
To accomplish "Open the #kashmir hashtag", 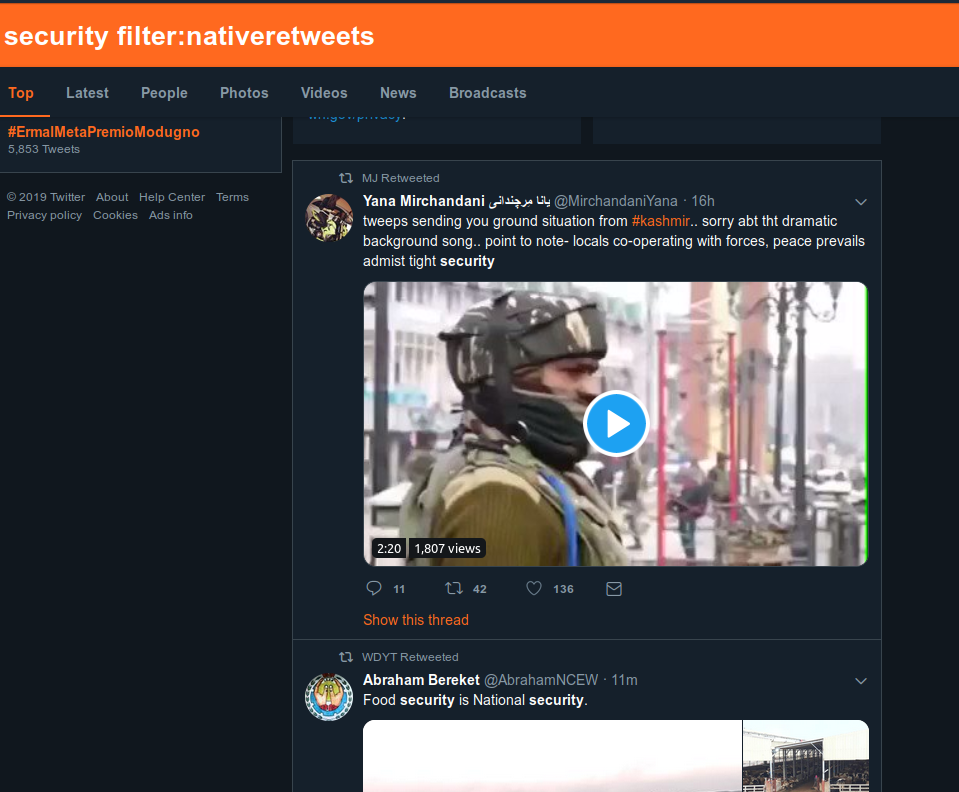I will coord(661,220).
